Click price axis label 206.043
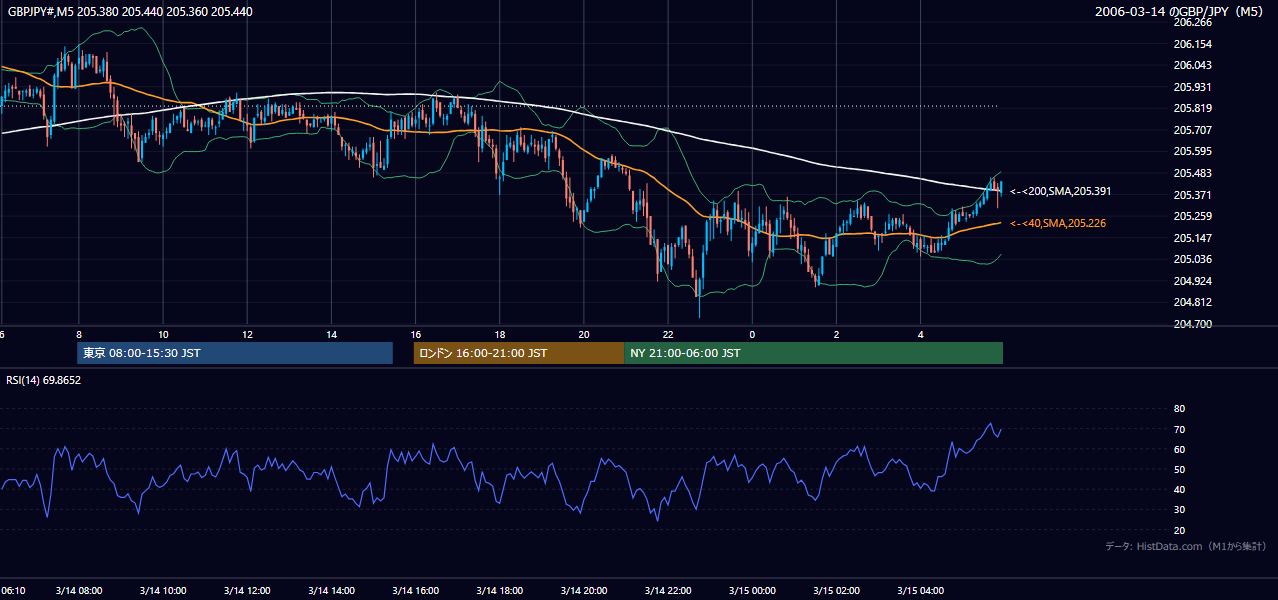Image resolution: width=1278 pixels, height=600 pixels. point(1192,65)
